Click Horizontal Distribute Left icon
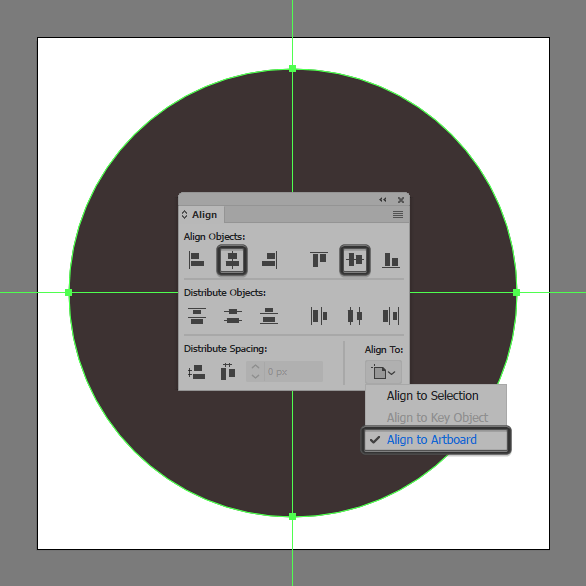 click(319, 316)
